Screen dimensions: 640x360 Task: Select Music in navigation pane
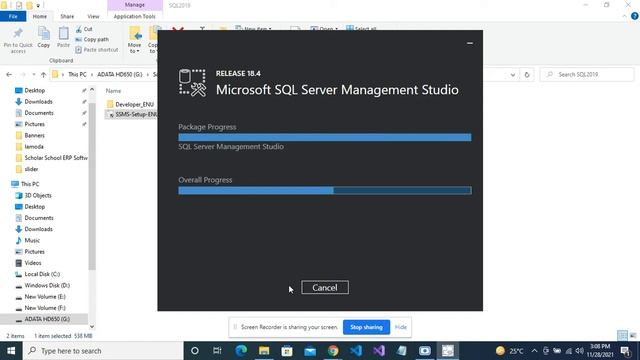(x=32, y=240)
